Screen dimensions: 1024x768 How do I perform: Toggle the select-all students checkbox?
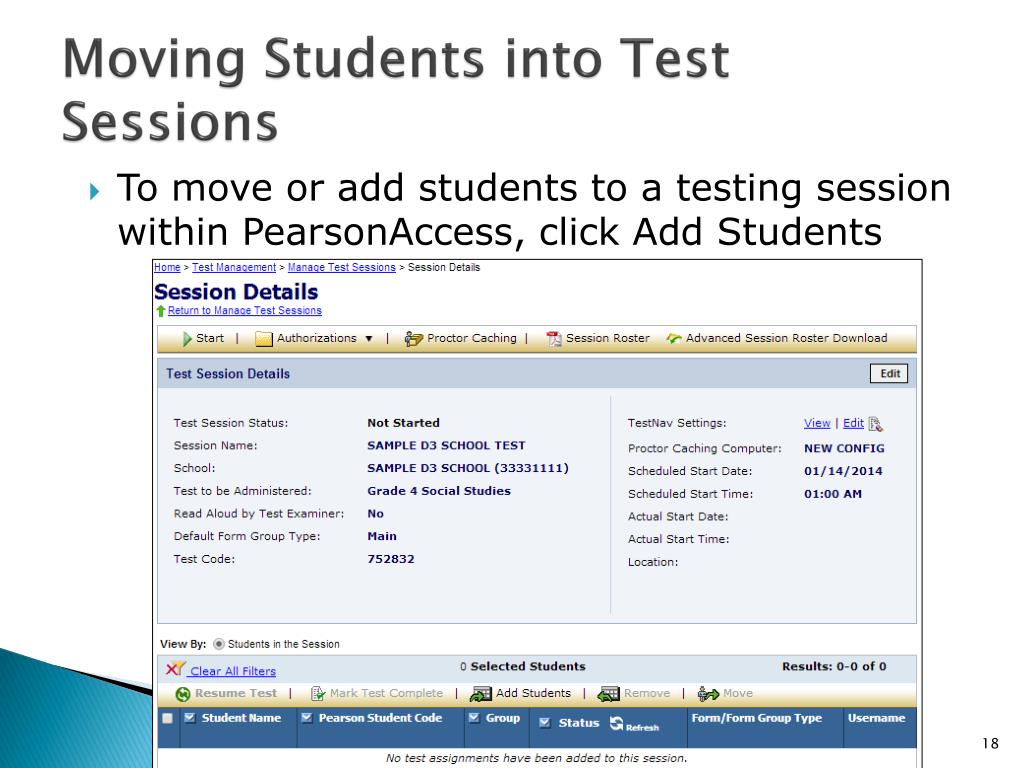(167, 718)
